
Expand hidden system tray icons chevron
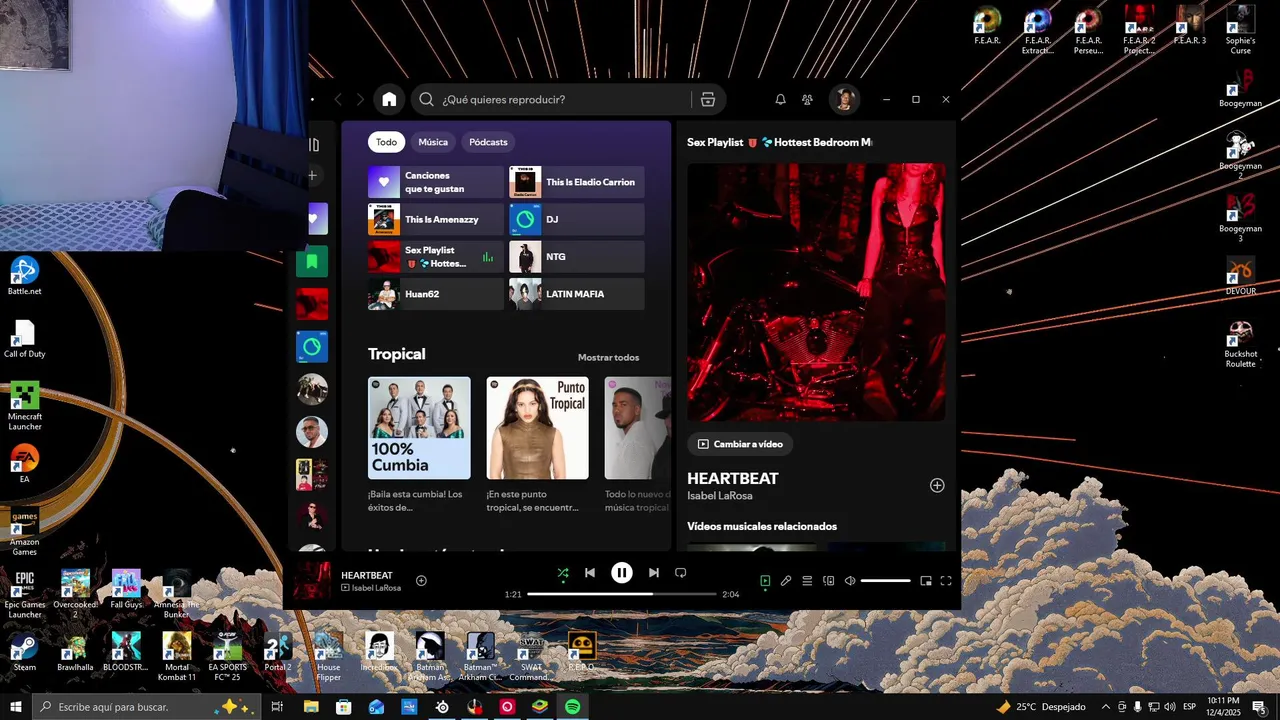coord(1106,707)
